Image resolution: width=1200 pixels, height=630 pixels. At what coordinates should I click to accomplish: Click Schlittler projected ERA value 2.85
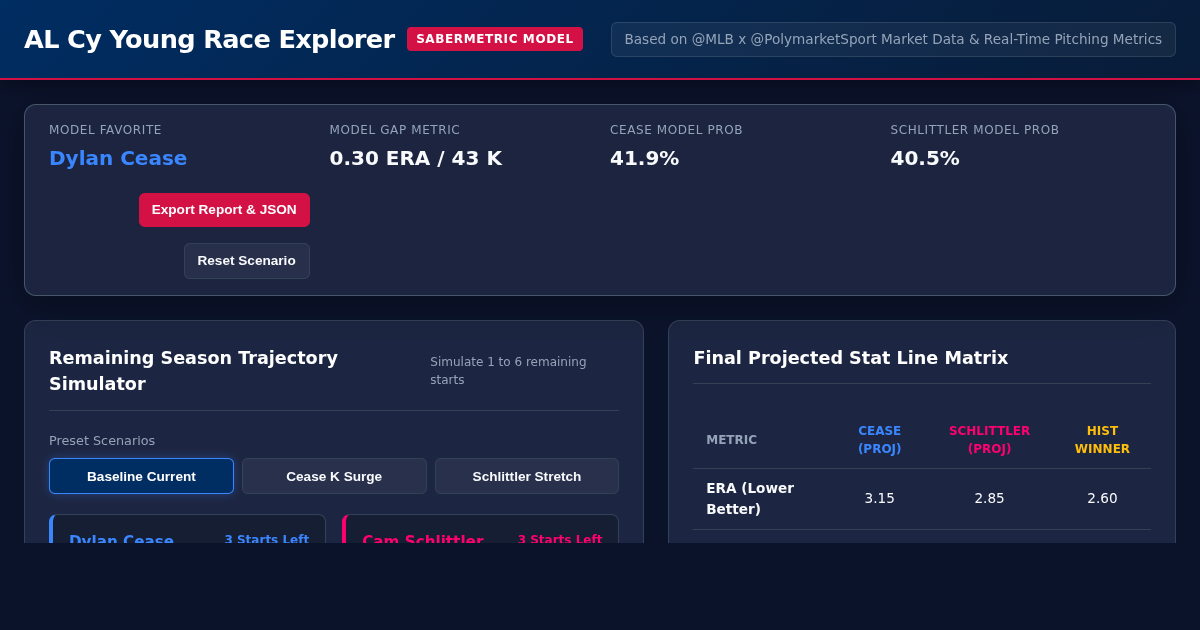(989, 498)
